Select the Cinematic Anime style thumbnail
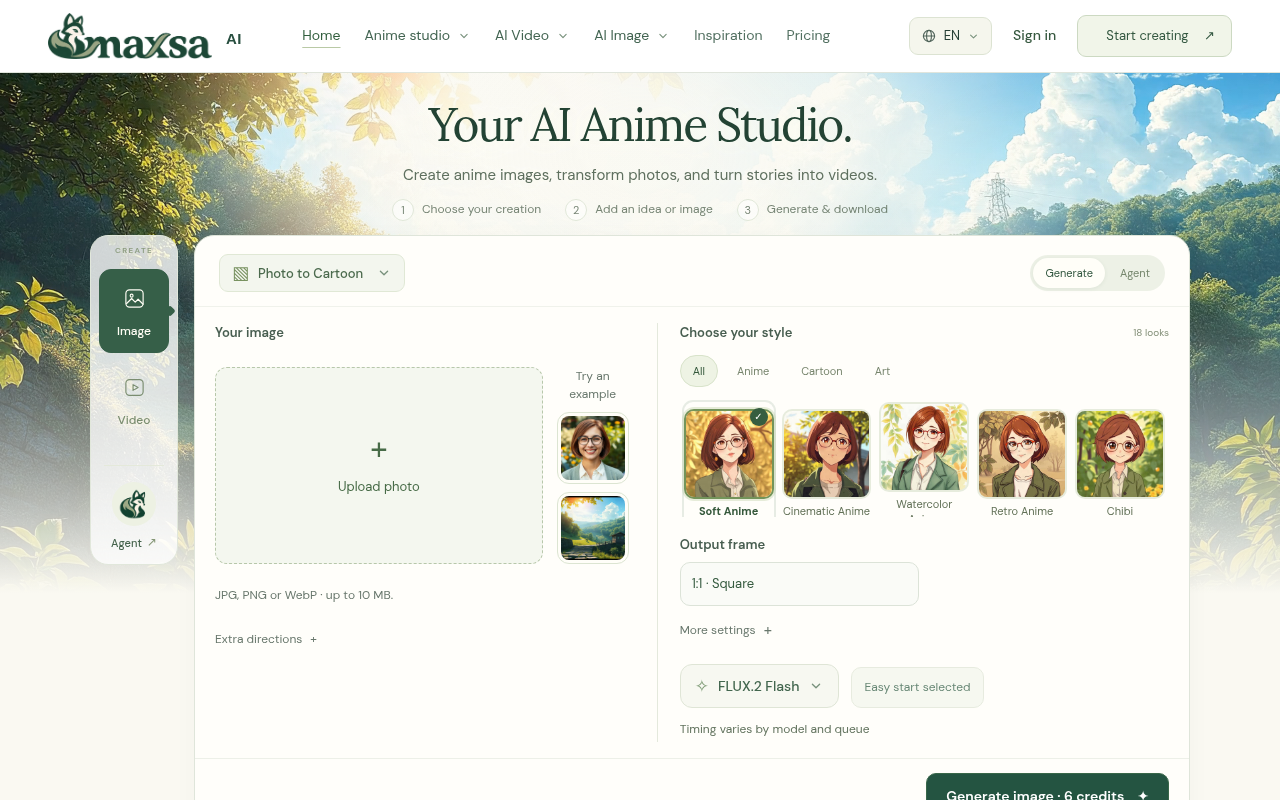 point(826,454)
